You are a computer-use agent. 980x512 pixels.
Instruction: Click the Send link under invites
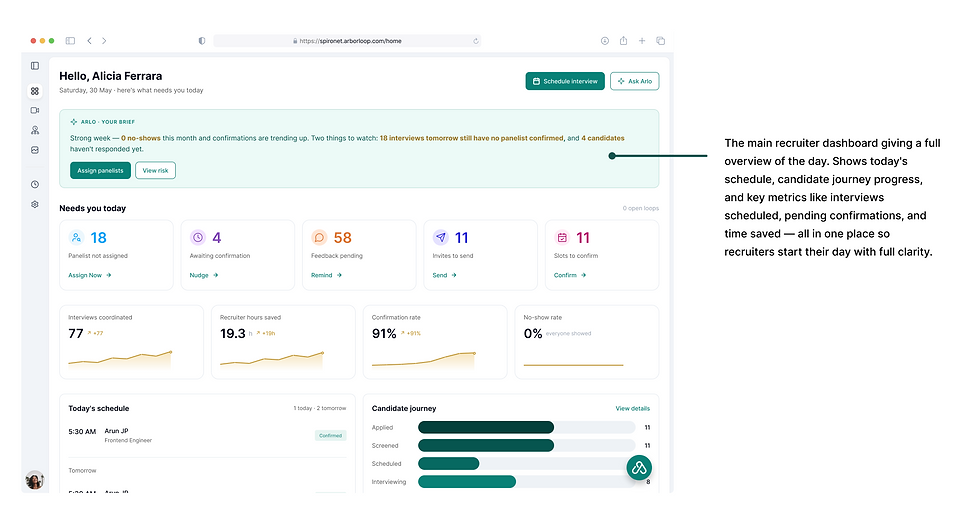pyautogui.click(x=444, y=275)
